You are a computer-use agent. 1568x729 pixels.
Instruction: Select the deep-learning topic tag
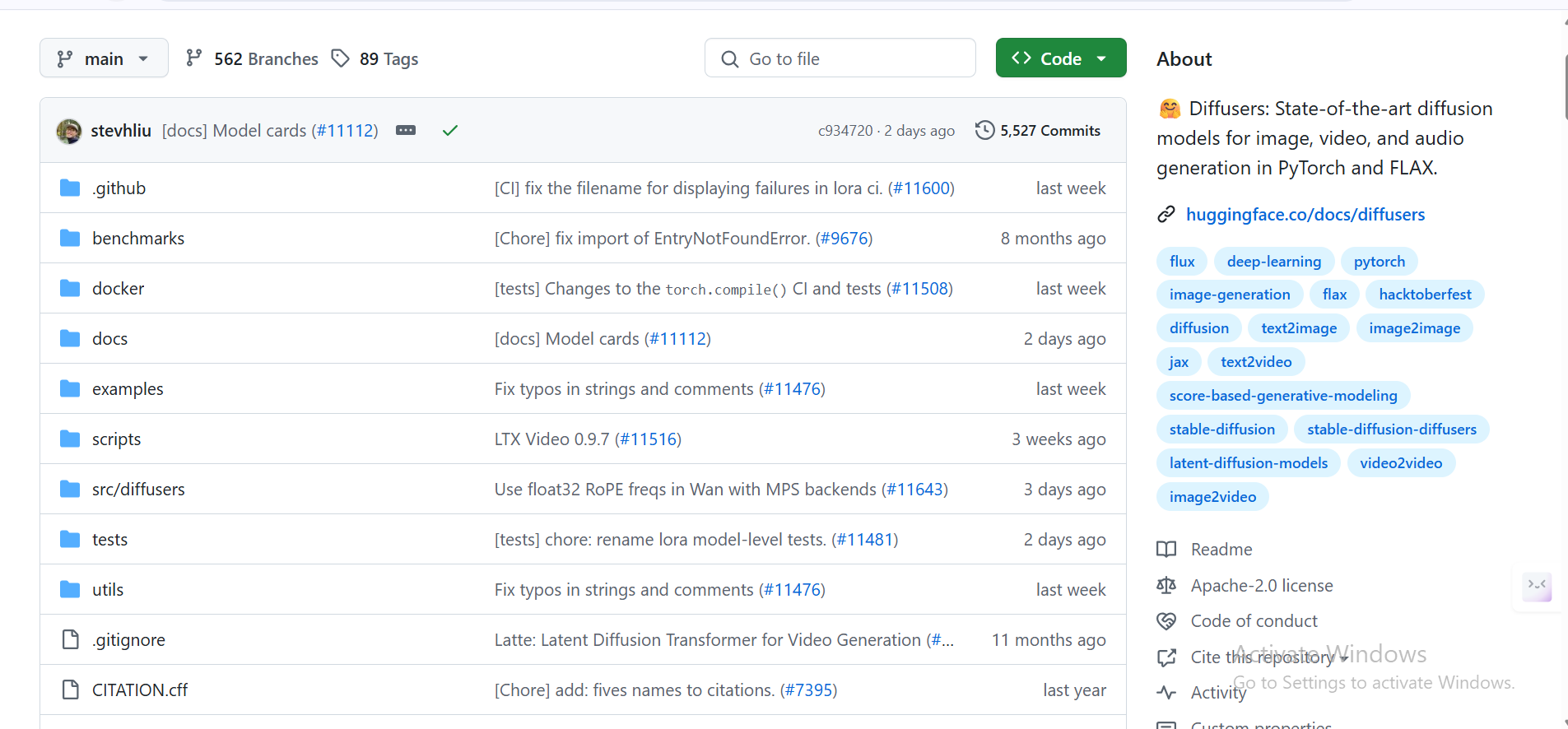point(1274,262)
